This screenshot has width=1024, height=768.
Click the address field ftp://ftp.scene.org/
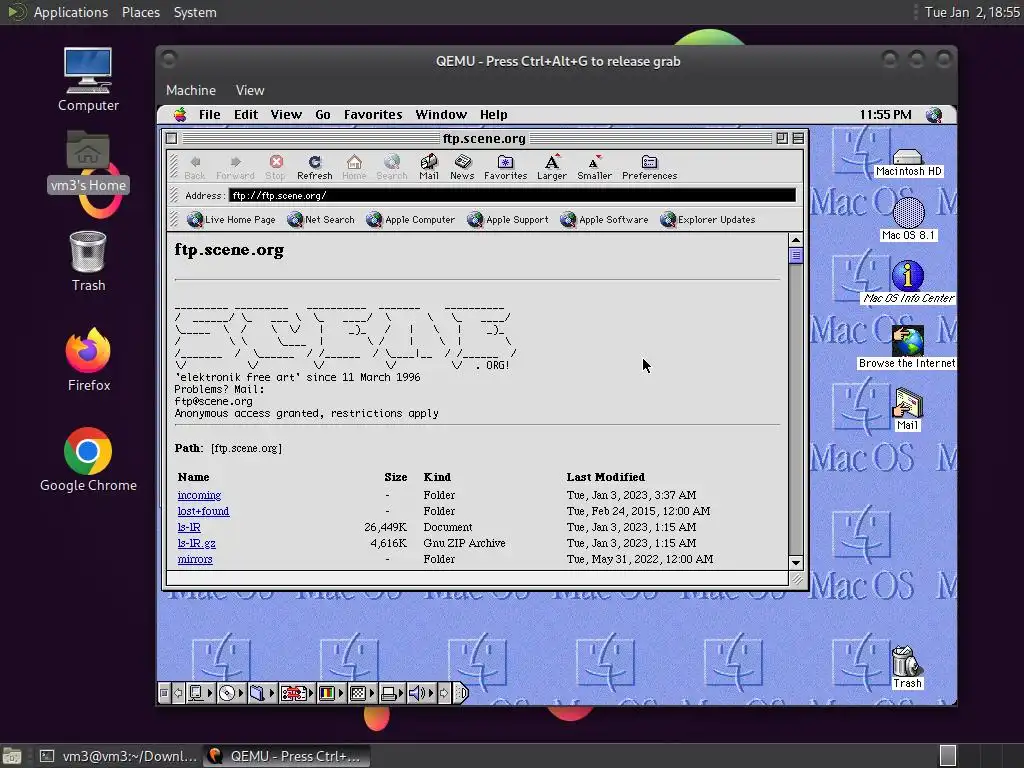click(512, 195)
